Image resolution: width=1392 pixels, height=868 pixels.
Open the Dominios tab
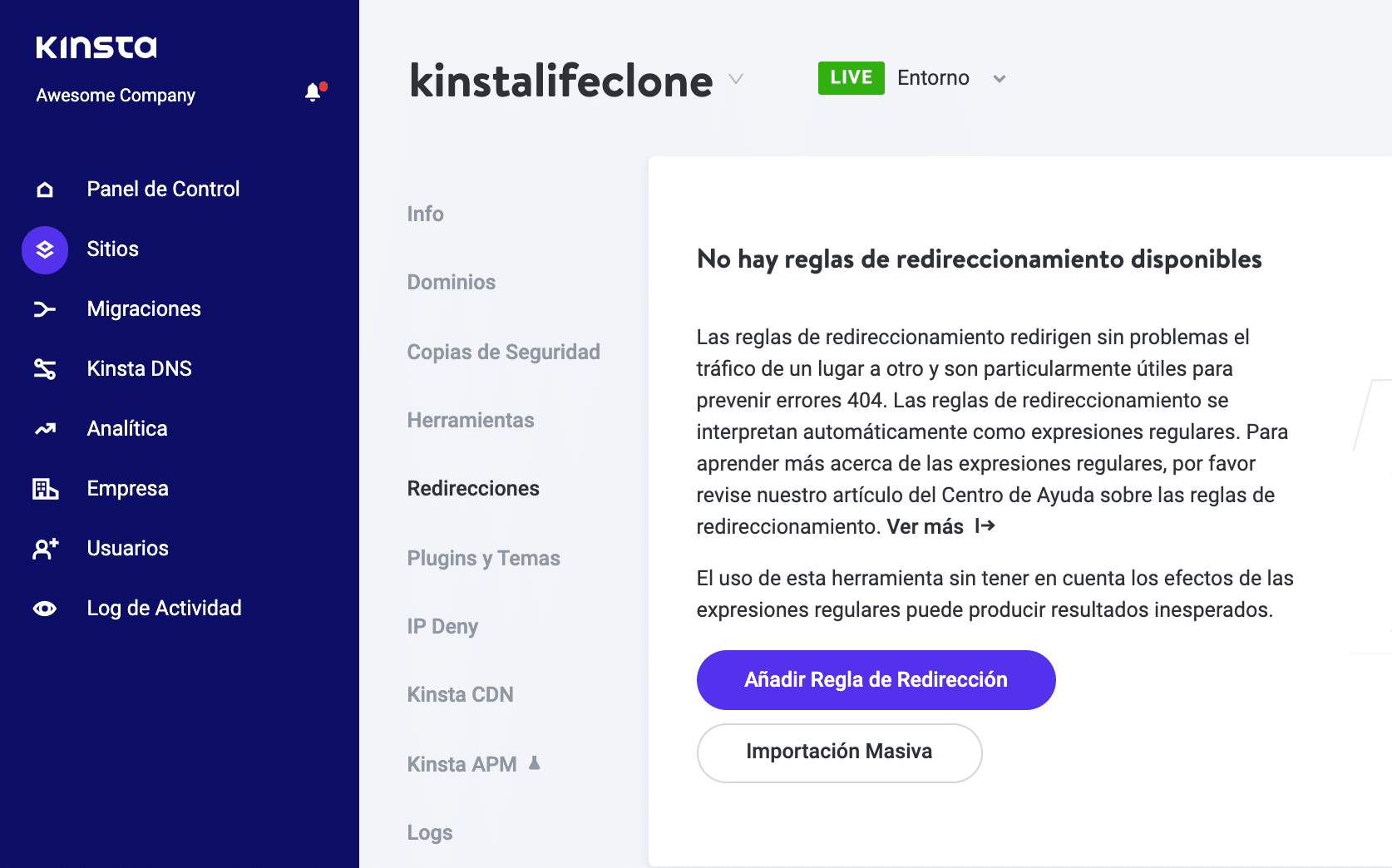(451, 283)
